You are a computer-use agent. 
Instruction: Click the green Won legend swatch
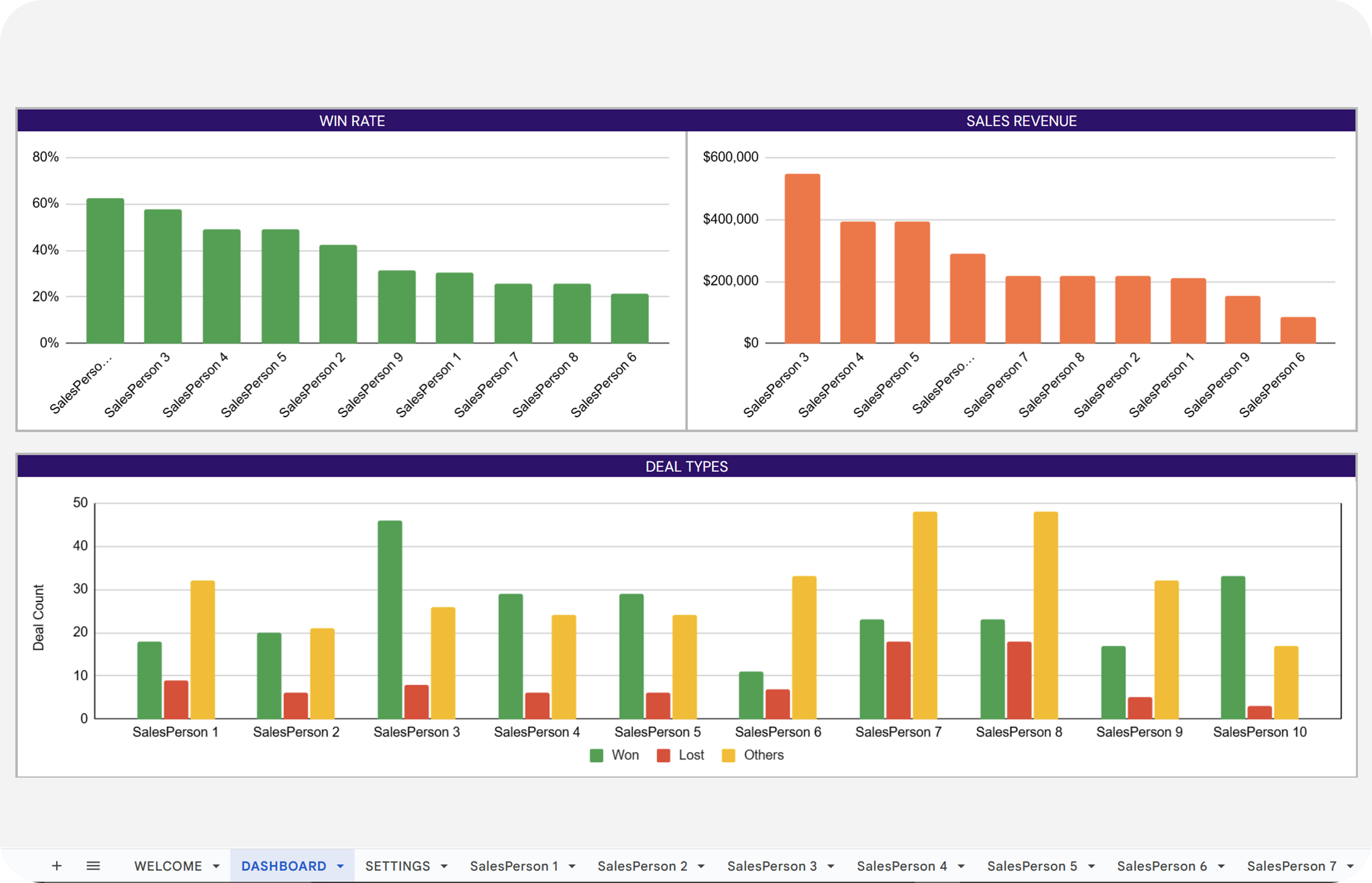[596, 755]
